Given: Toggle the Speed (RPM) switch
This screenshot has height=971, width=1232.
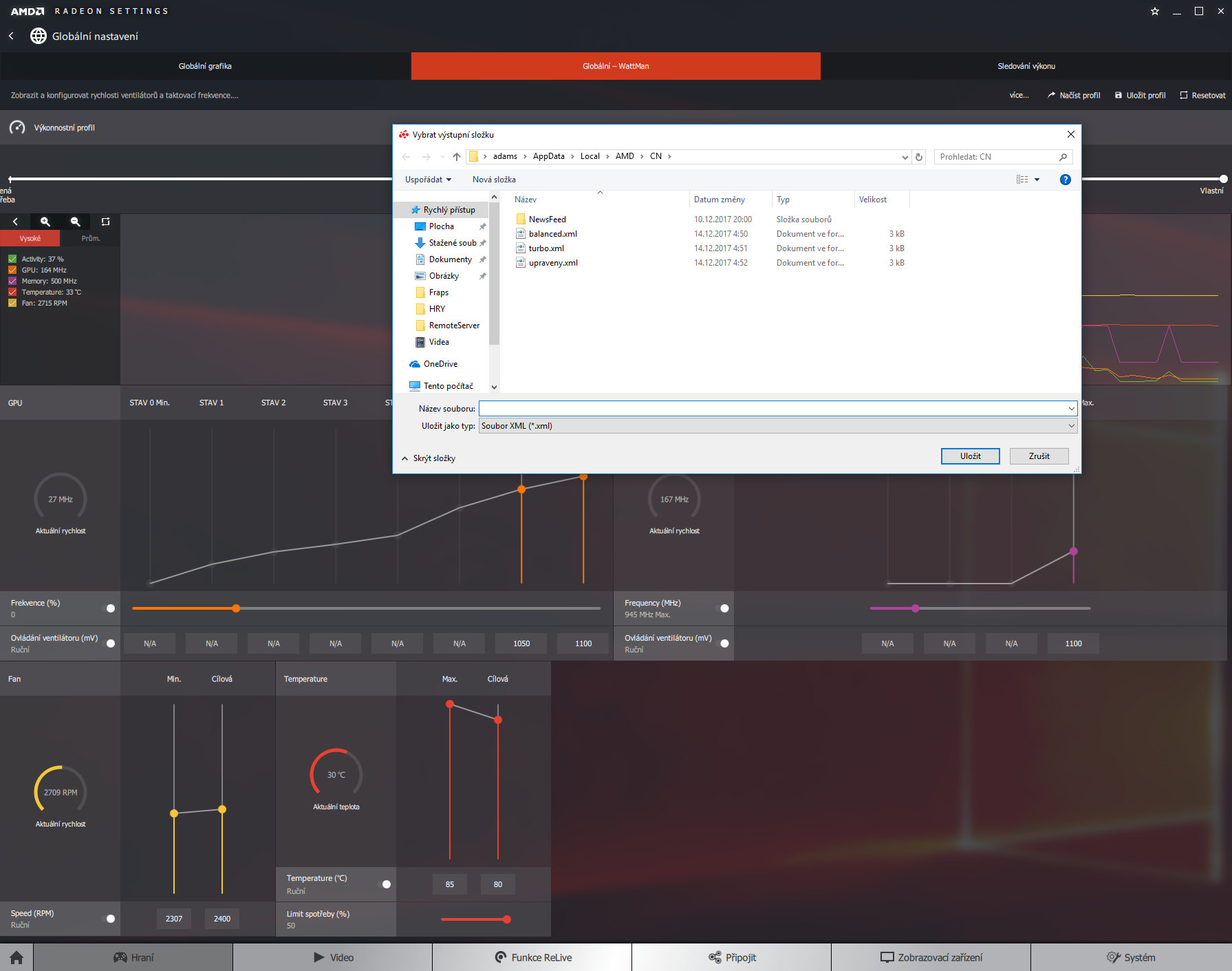Looking at the screenshot, I should coord(109,919).
